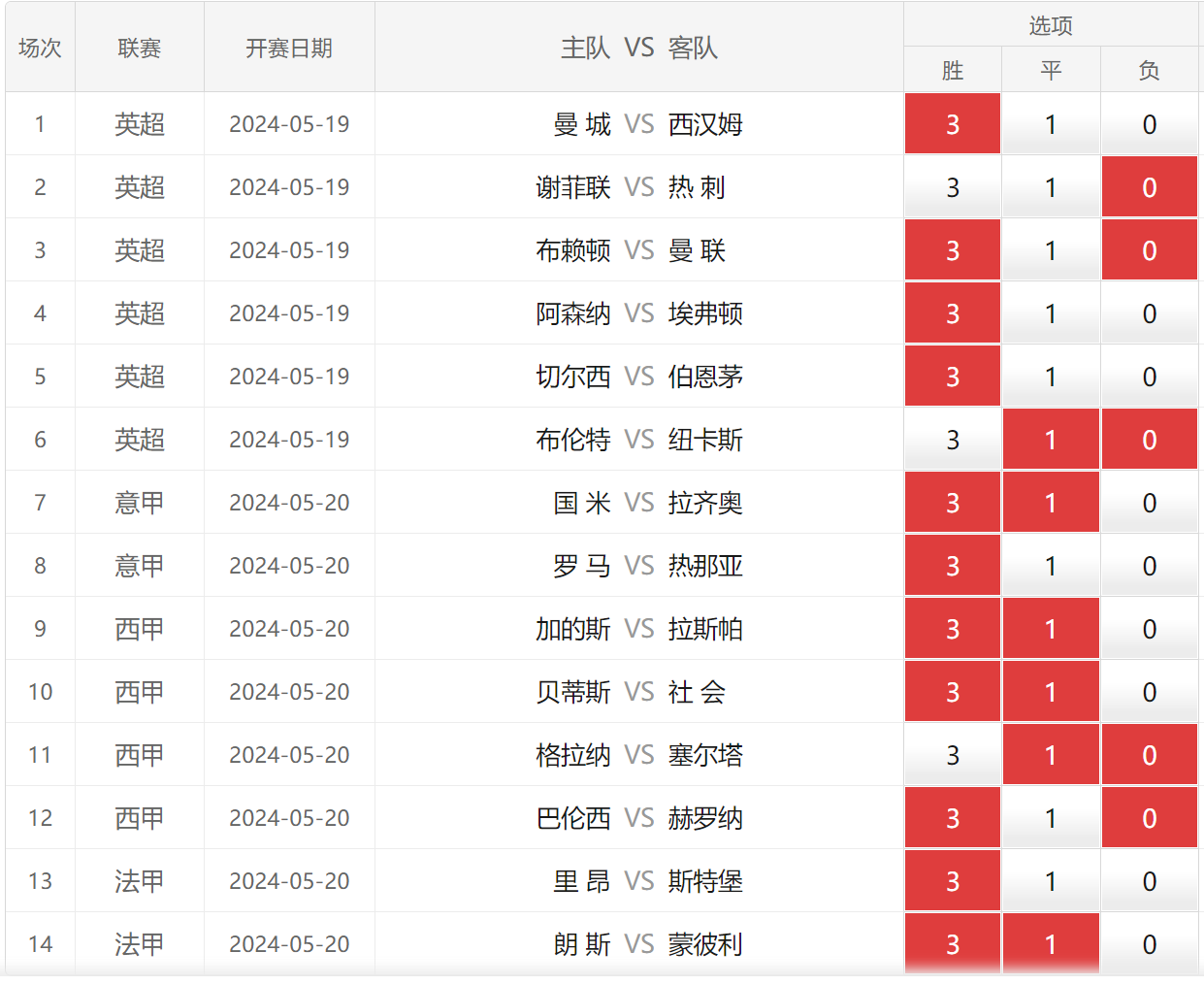Select loss option 0 for 贝蒂斯 VS 社会
1204x985 pixels.
[x=1150, y=692]
